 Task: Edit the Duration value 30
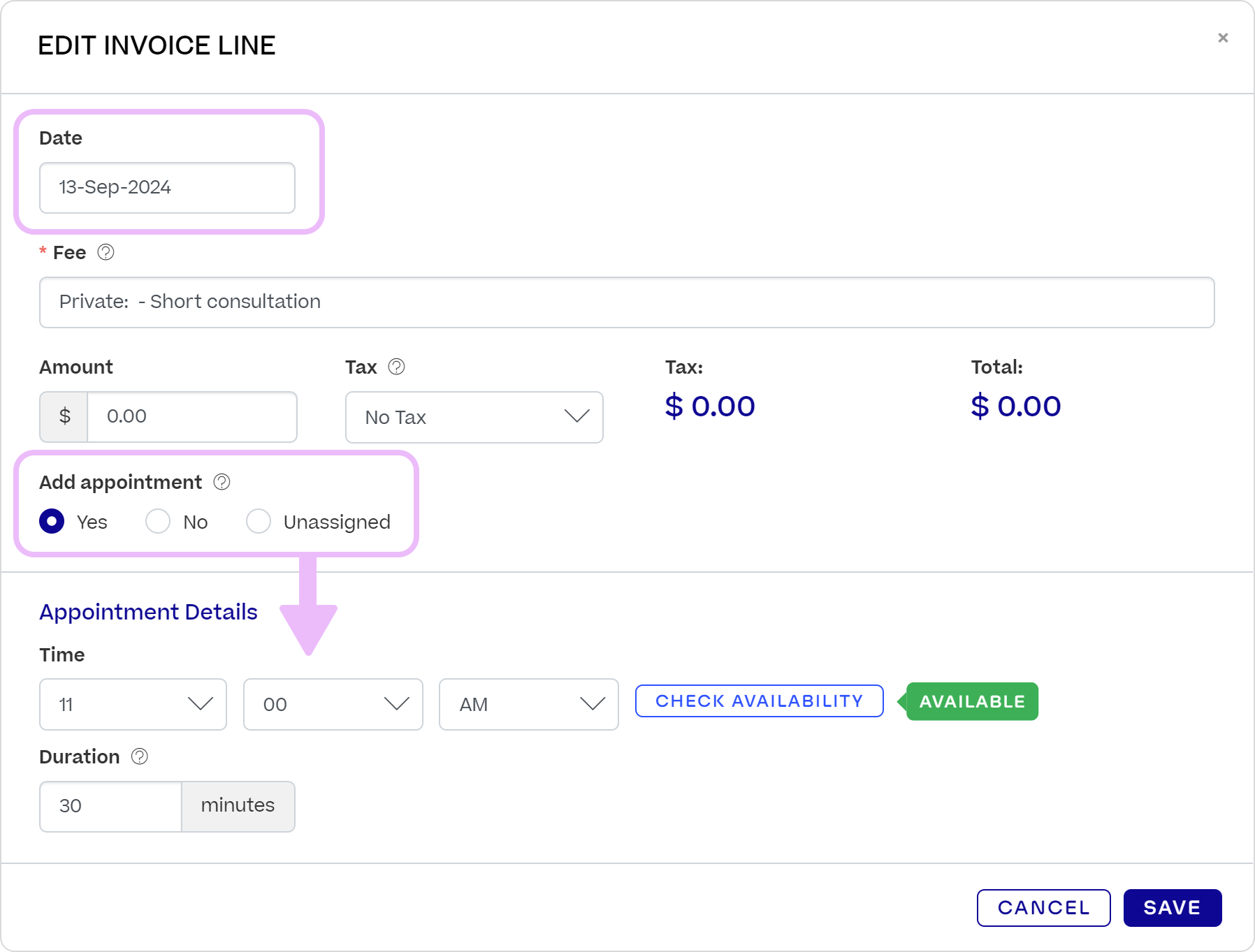tap(110, 807)
